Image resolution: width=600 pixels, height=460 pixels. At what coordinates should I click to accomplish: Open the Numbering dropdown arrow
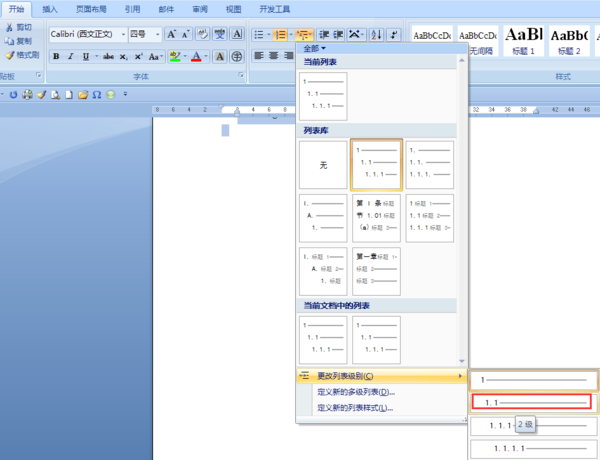click(290, 35)
